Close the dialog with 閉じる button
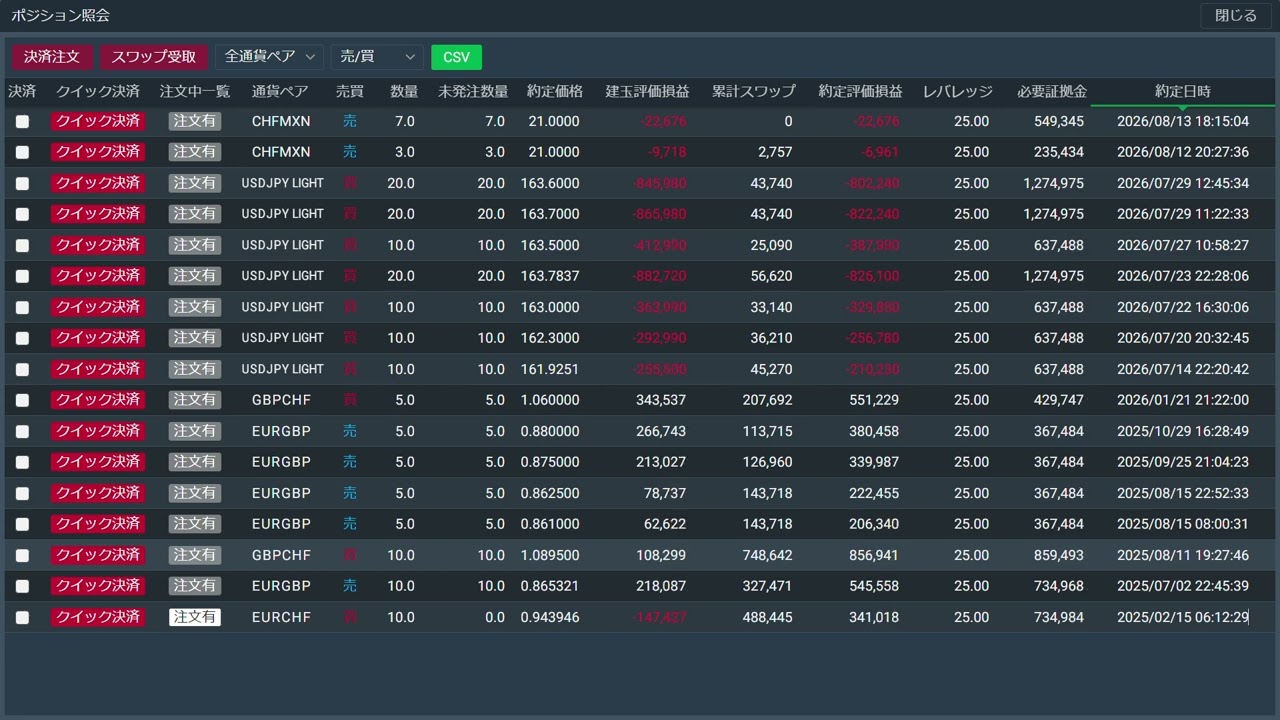 1236,16
